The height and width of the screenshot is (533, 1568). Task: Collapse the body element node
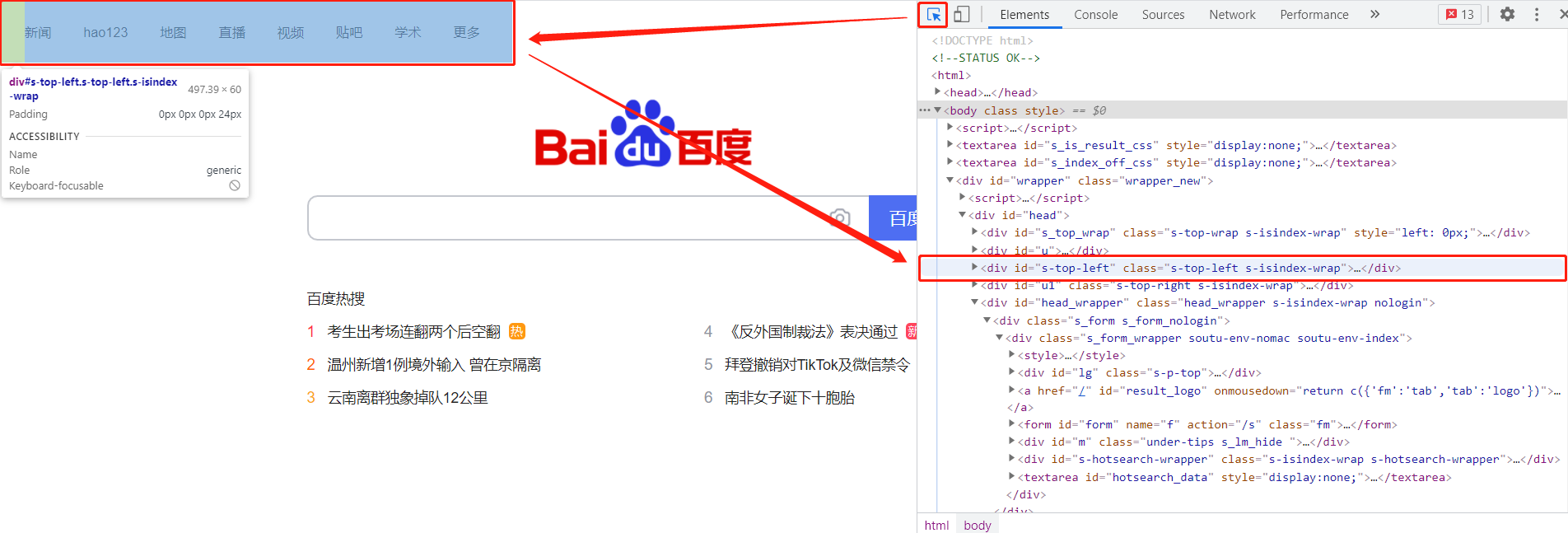(937, 110)
